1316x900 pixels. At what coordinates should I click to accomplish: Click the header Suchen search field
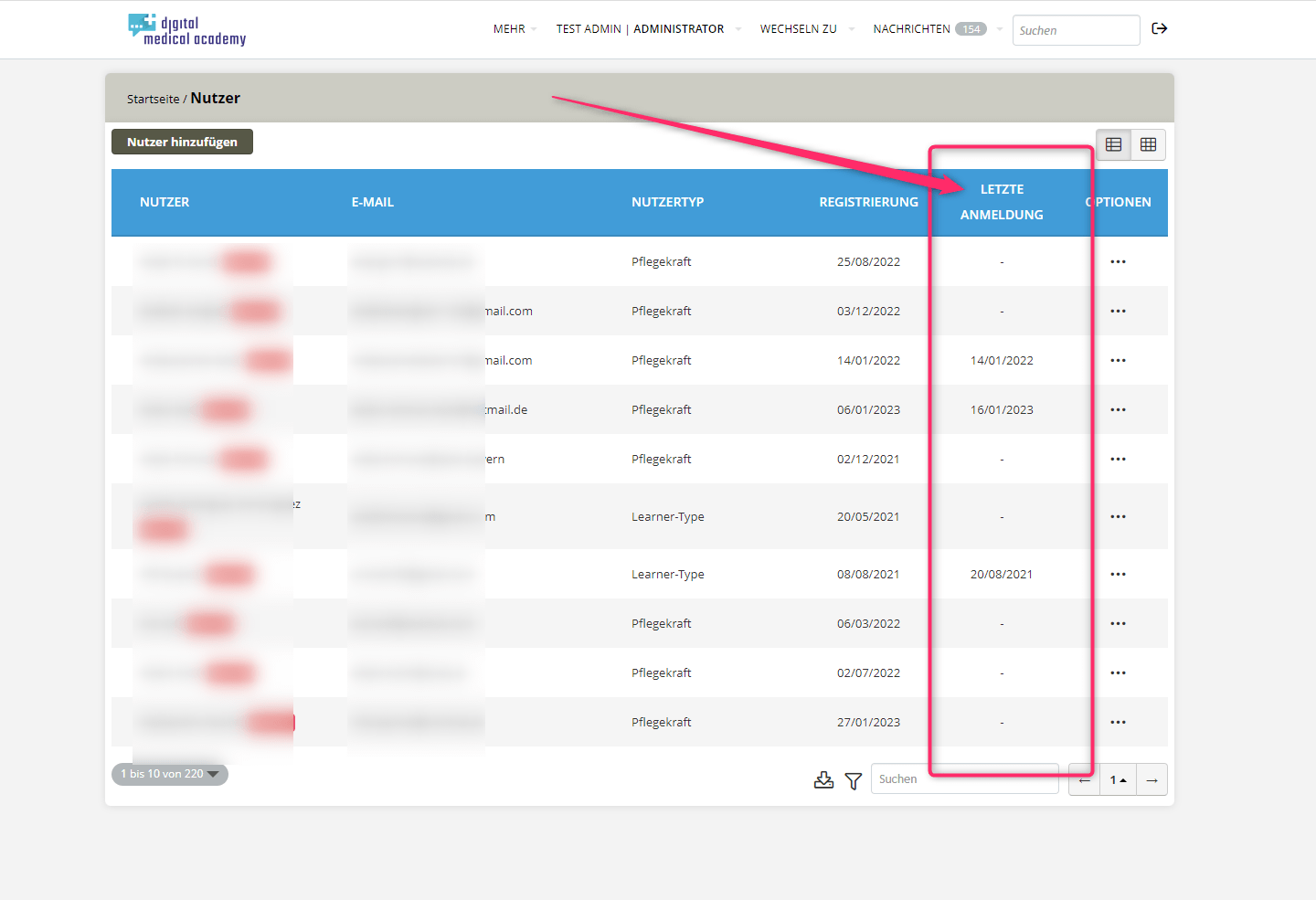pos(1076,30)
